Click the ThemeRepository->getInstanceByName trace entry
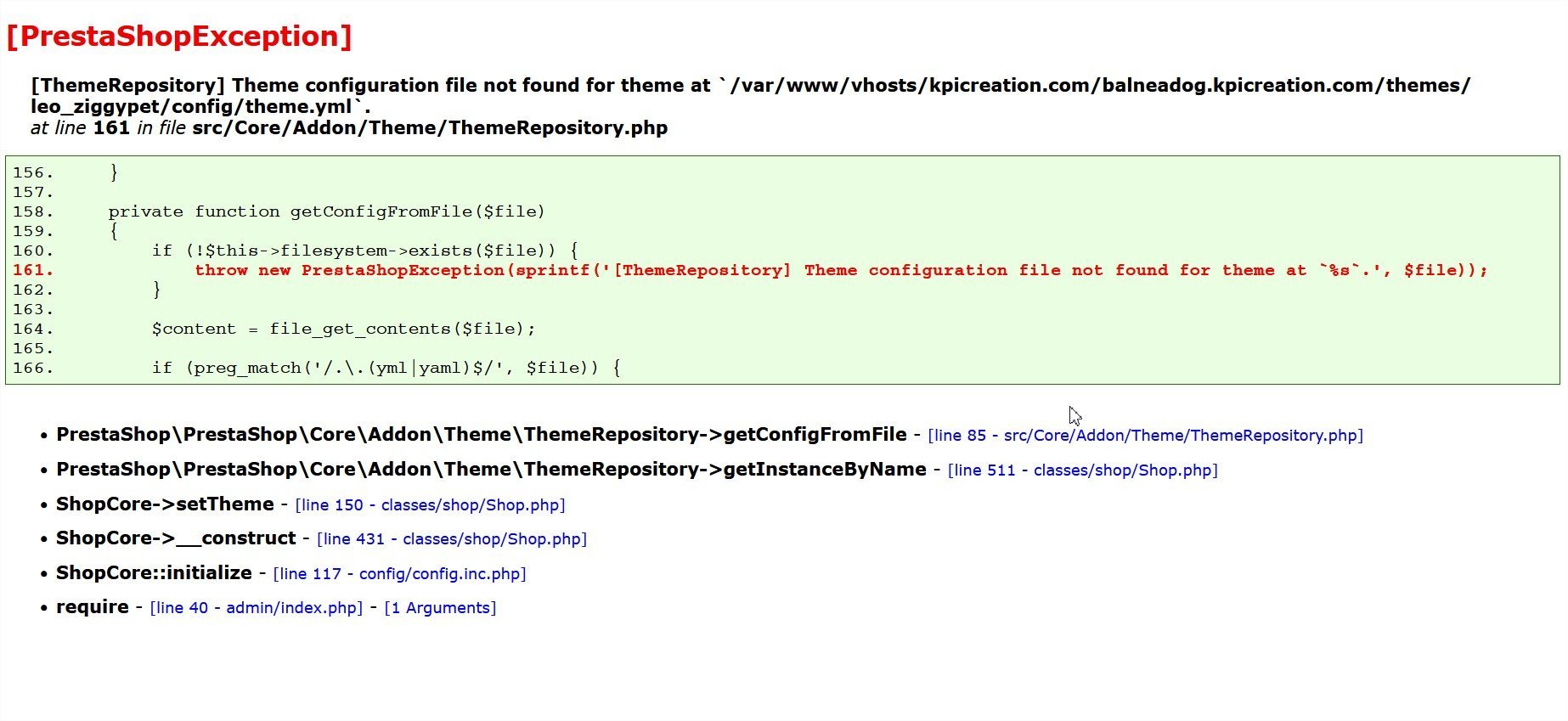 click(491, 470)
